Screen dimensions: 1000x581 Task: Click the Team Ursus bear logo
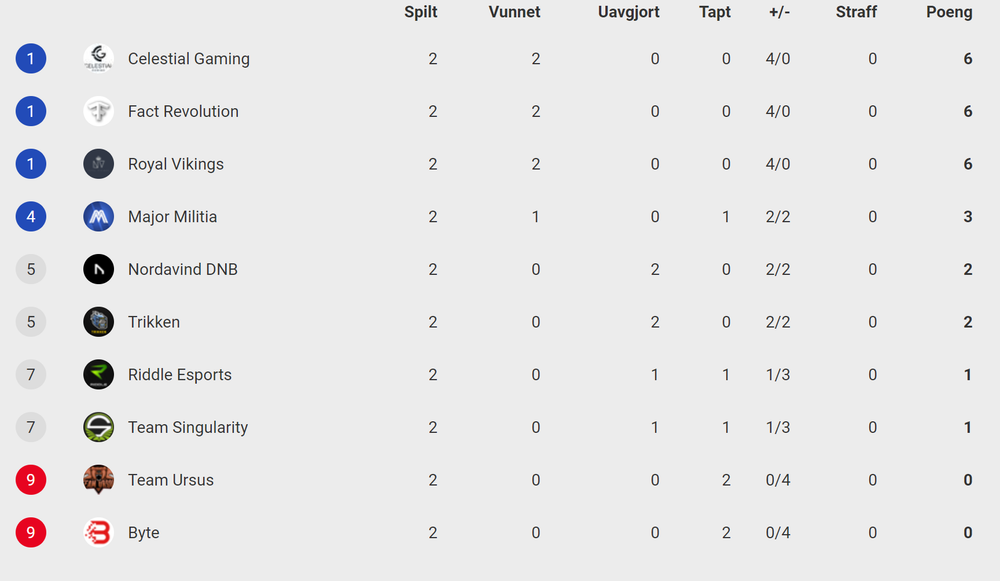[x=98, y=480]
